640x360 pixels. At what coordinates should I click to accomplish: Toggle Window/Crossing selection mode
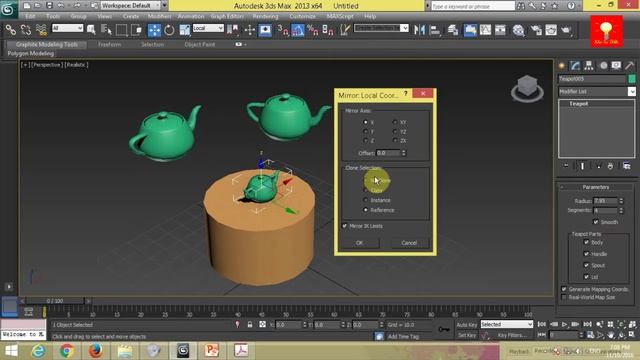(x=137, y=30)
